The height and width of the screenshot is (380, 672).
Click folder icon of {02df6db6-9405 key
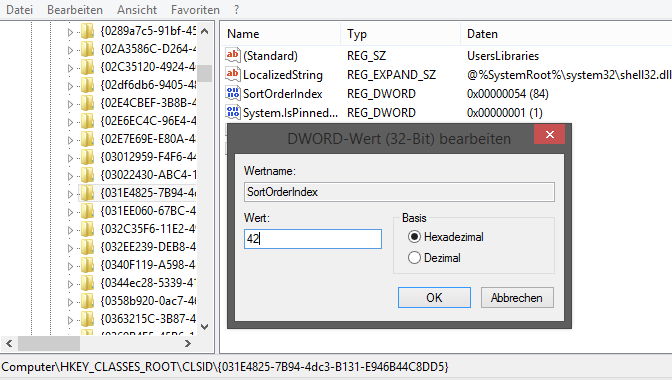tap(87, 85)
